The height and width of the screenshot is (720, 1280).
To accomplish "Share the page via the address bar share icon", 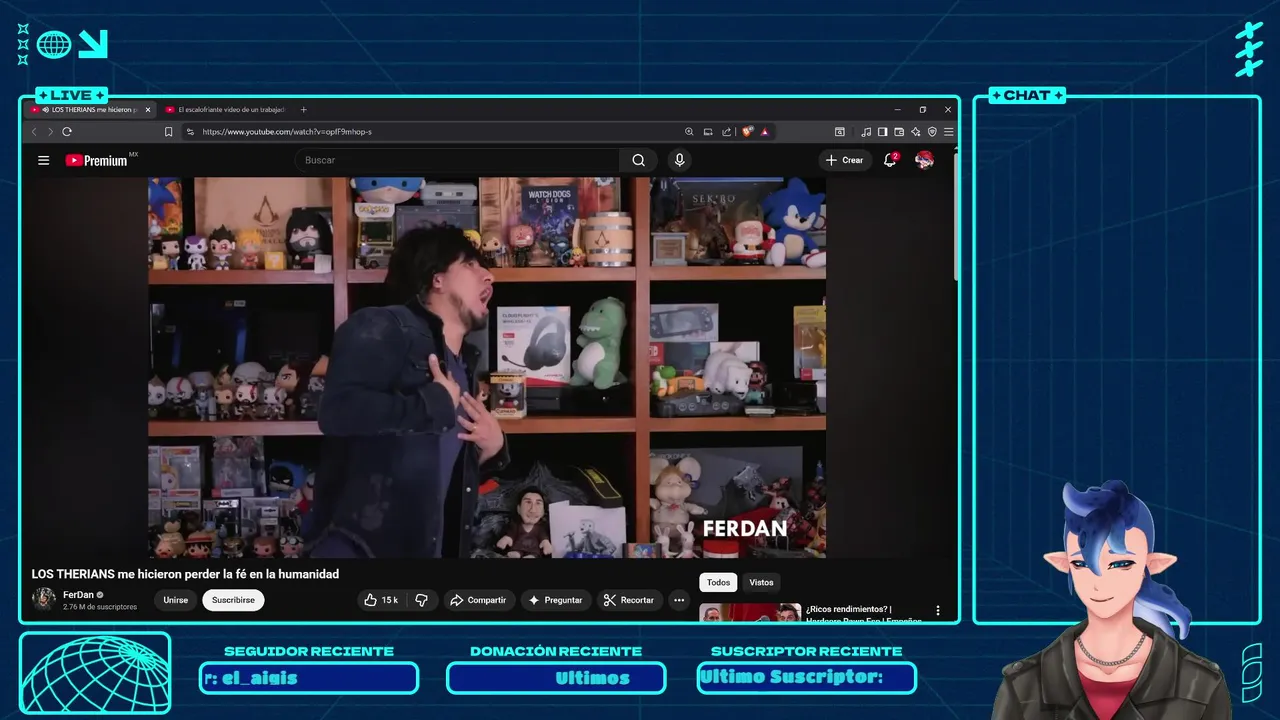I will tap(727, 132).
